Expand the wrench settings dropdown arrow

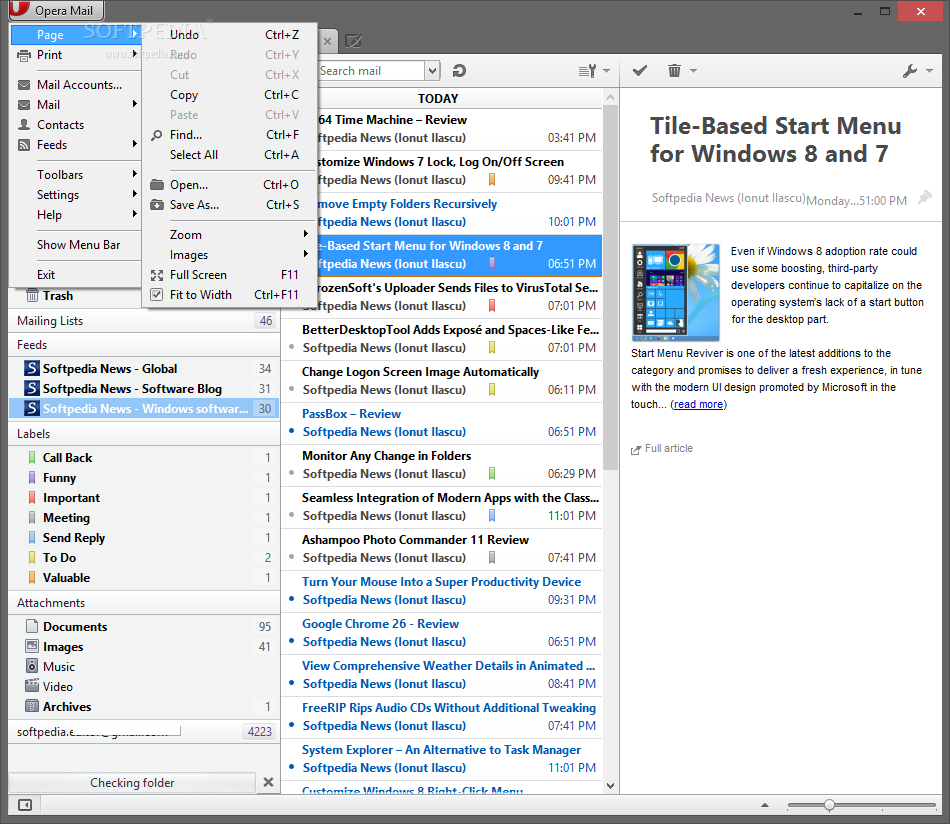[x=929, y=71]
